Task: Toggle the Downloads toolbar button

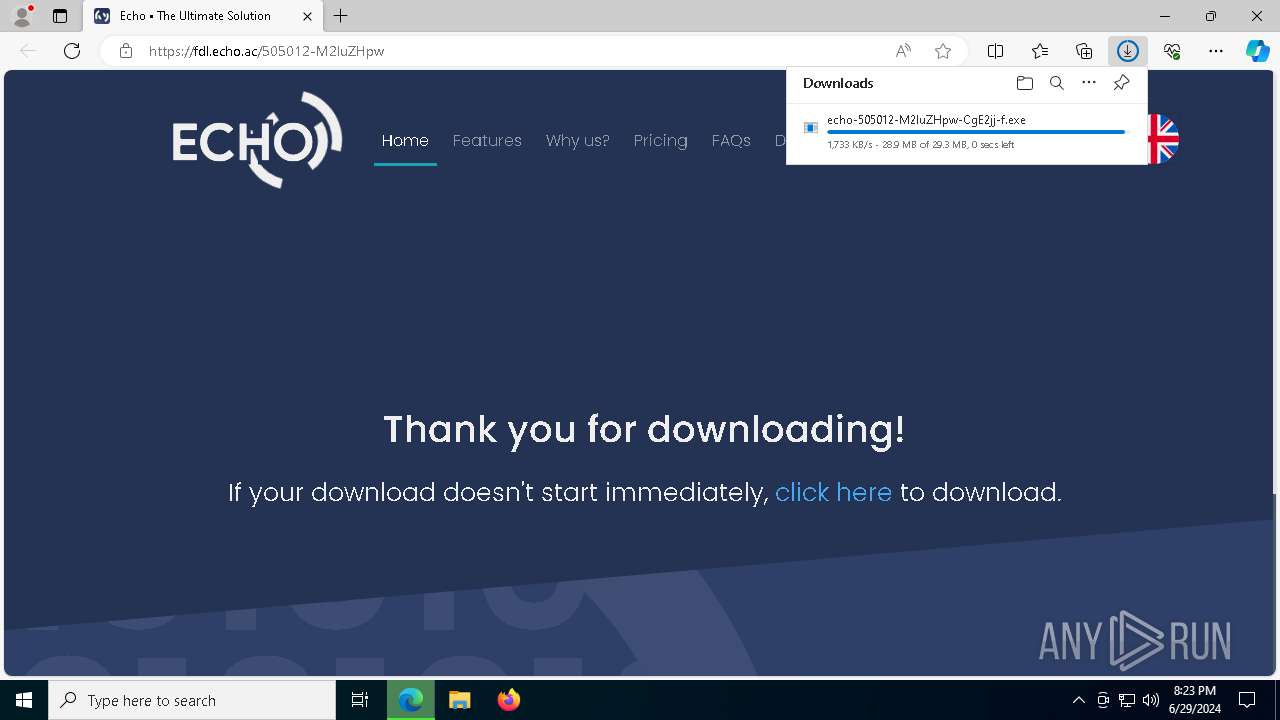Action: coord(1128,51)
